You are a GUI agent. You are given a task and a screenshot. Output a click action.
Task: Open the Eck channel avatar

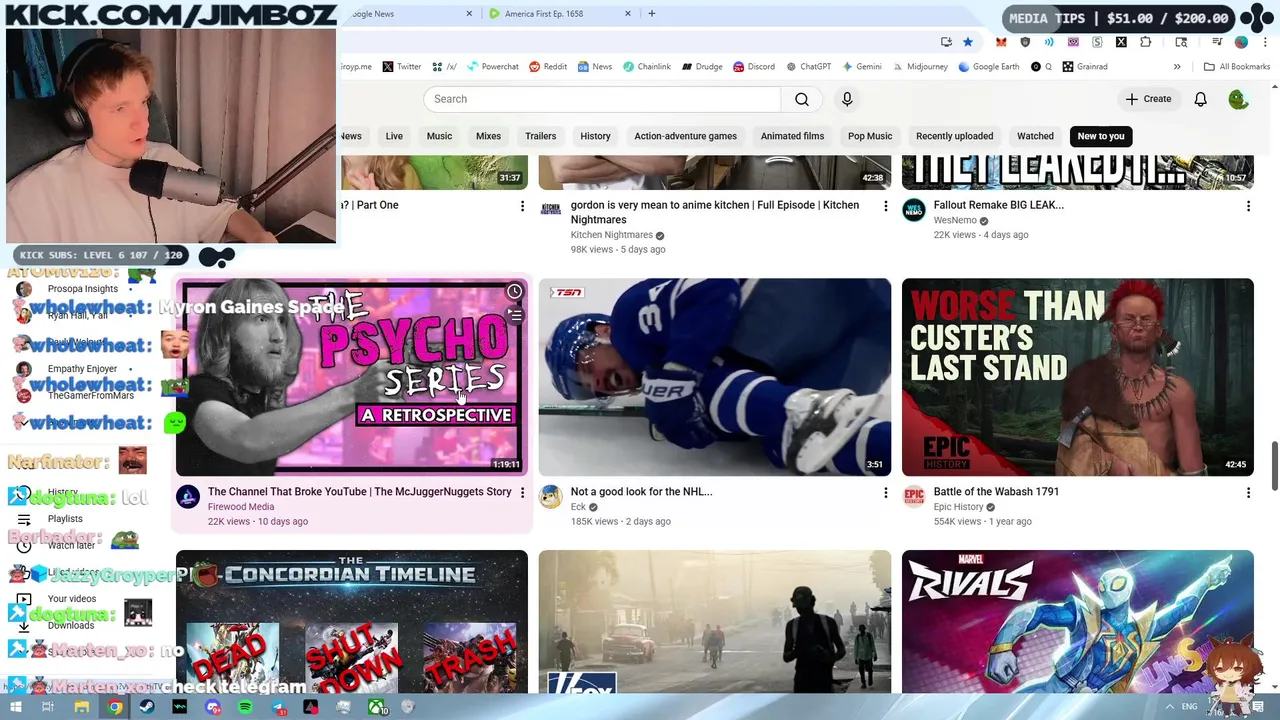[x=550, y=497]
